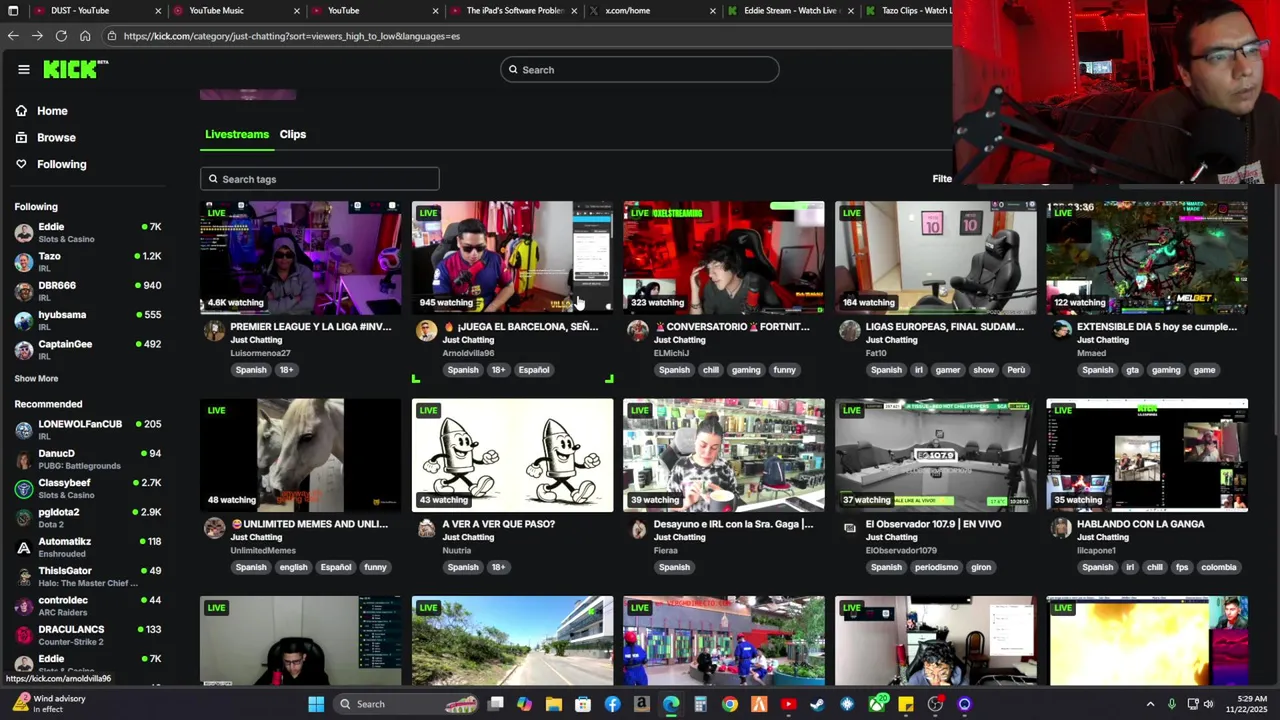Open Sticky Notes from taskbar
This screenshot has width=1280, height=720.
pyautogui.click(x=906, y=704)
